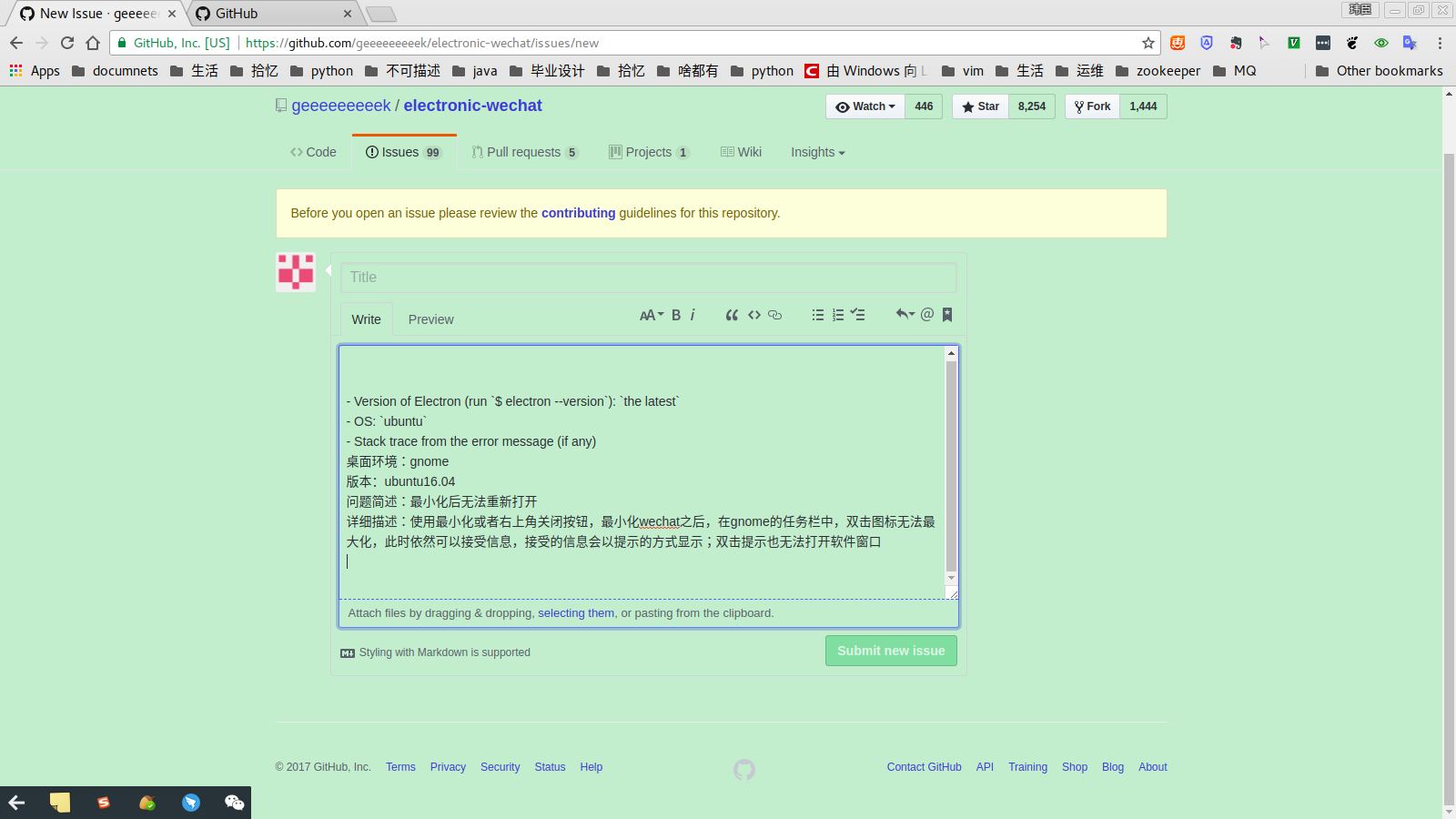
Task: Insert a hyperlink with the link icon
Action: pos(774,315)
